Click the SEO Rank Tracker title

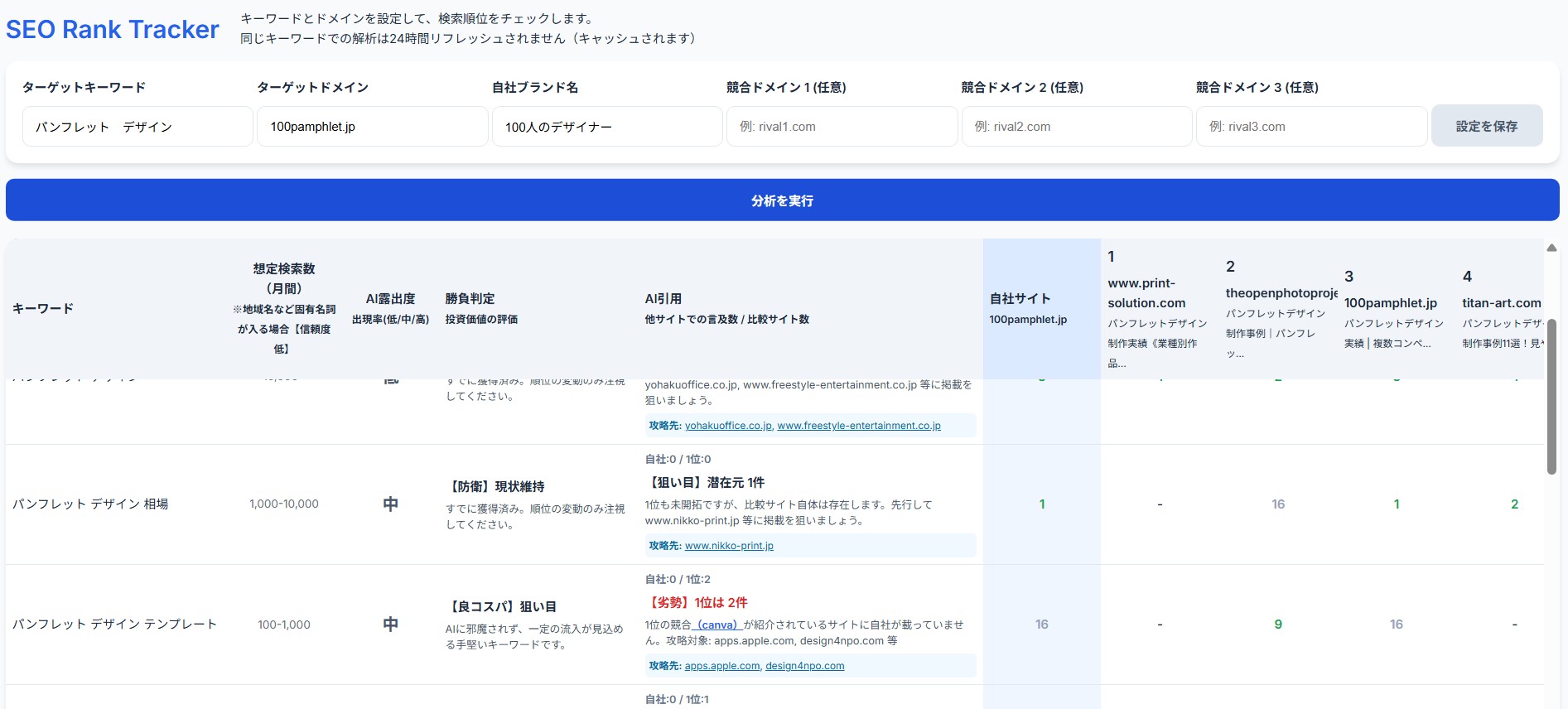coord(113,30)
